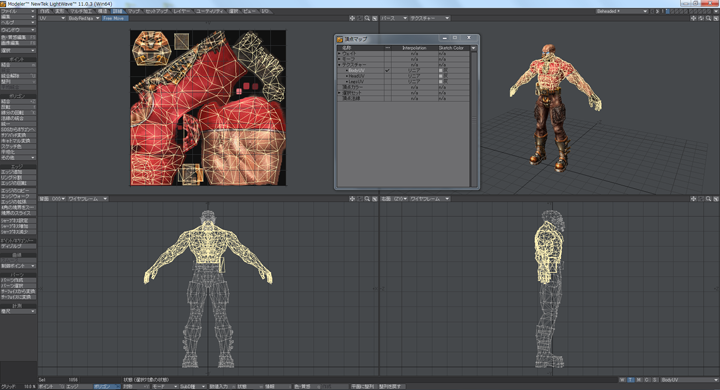
Task: Click the LegsUV sketch color swatch
Action: pos(440,81)
